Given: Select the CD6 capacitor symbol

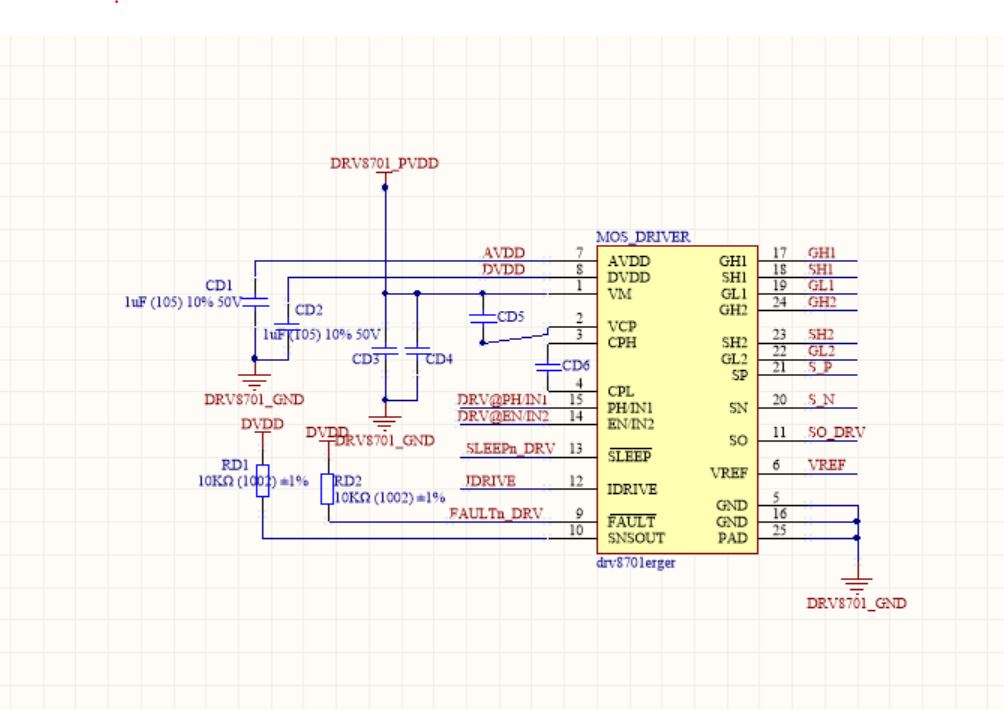Looking at the screenshot, I should 548,367.
